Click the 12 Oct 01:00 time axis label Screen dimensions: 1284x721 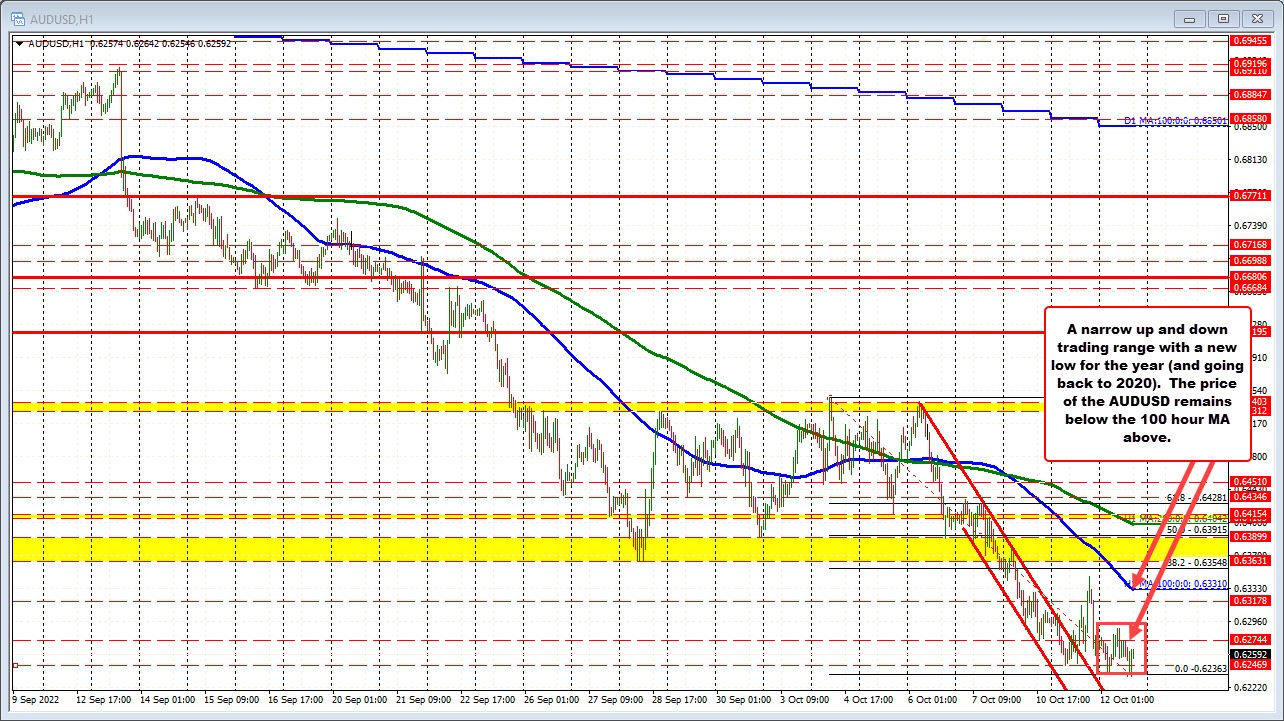pyautogui.click(x=1128, y=700)
